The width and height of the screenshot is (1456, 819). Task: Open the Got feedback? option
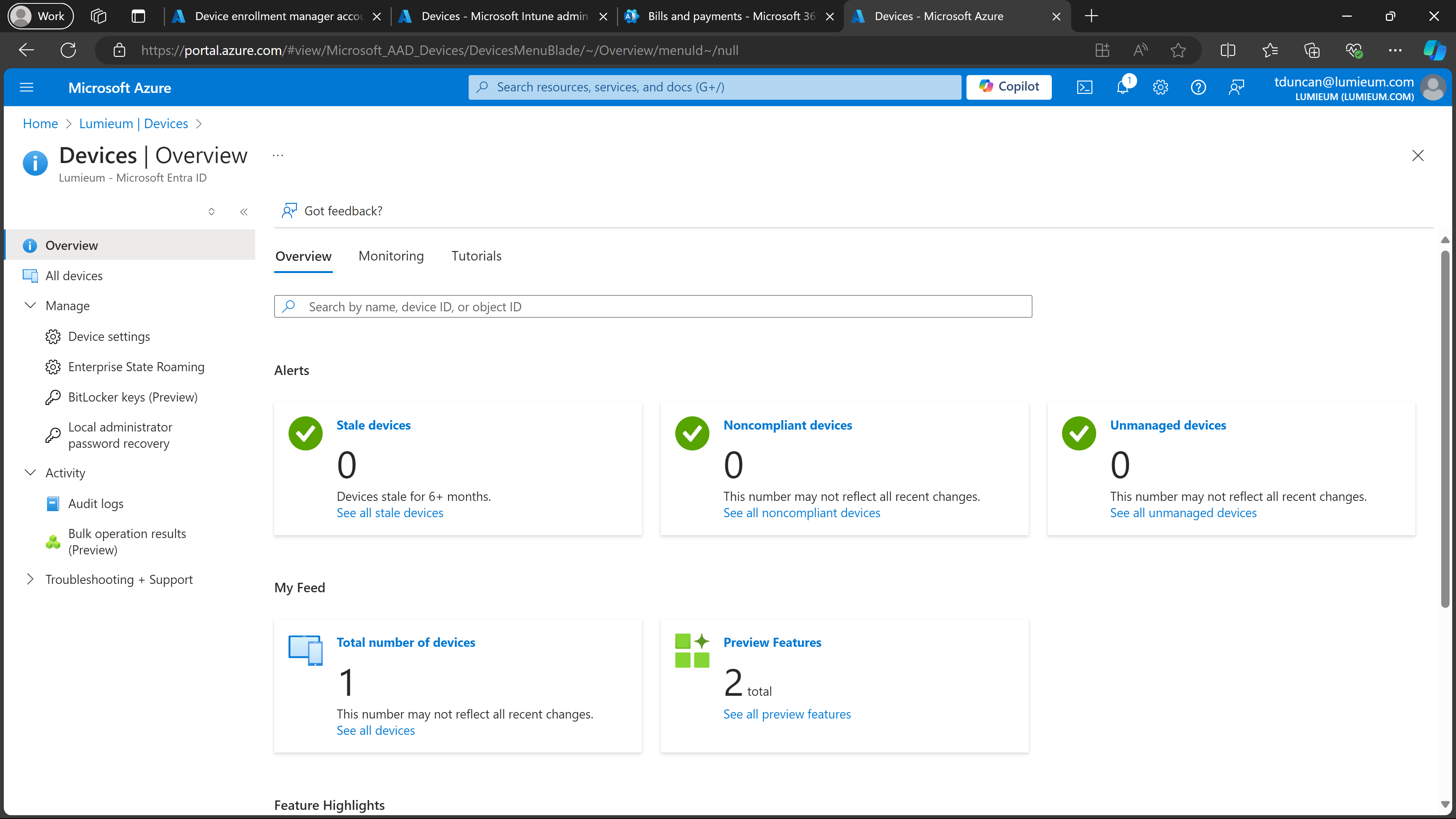[x=333, y=211]
